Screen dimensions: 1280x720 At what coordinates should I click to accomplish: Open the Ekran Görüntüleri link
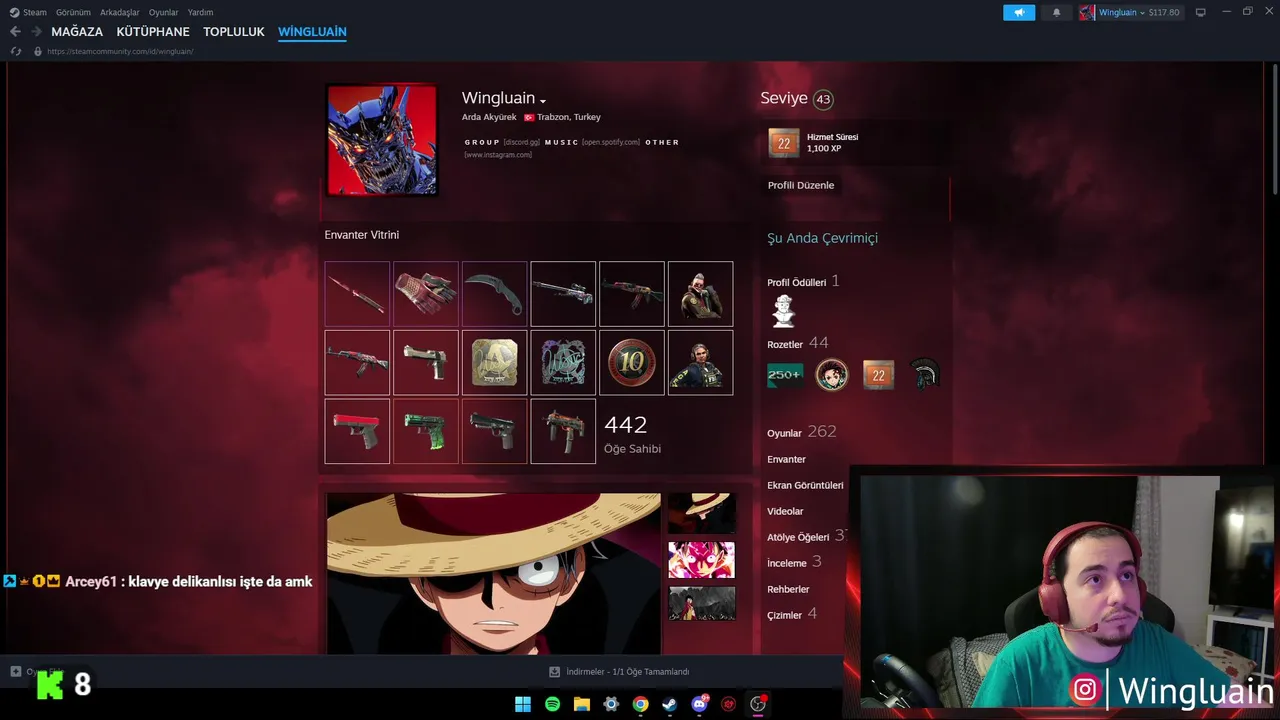coord(805,485)
